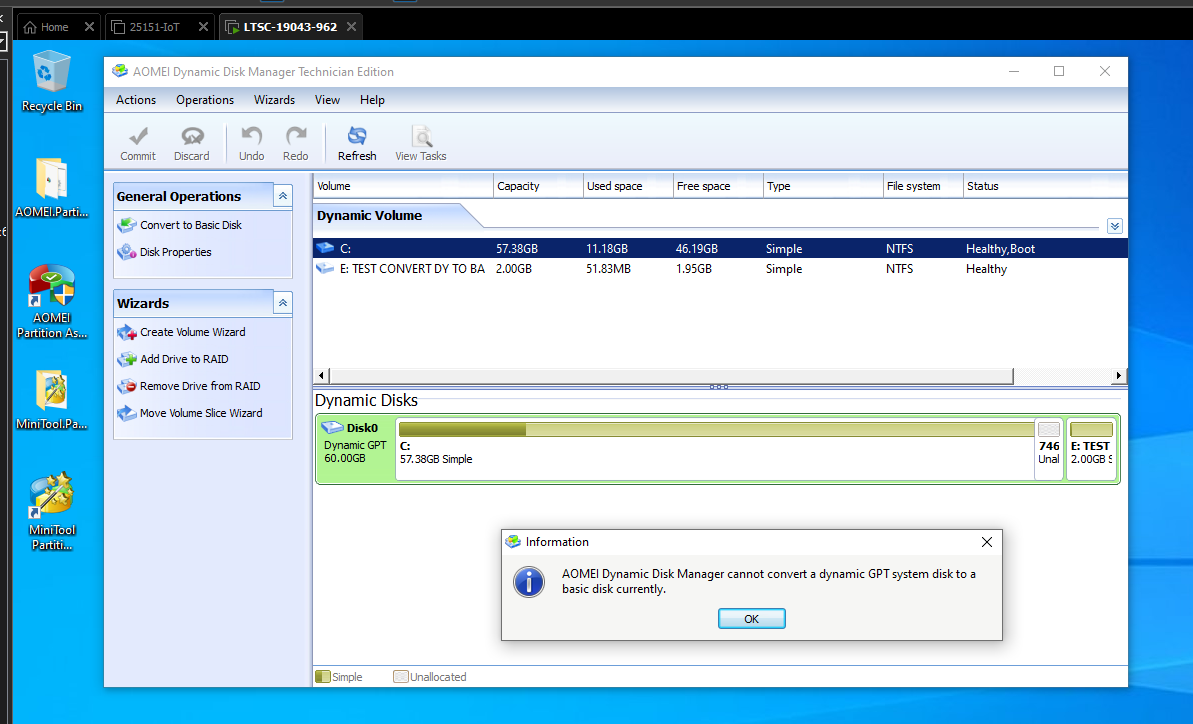Start Add Drive to RAID wizard
Screen dimensions: 1193x724
(x=173, y=359)
